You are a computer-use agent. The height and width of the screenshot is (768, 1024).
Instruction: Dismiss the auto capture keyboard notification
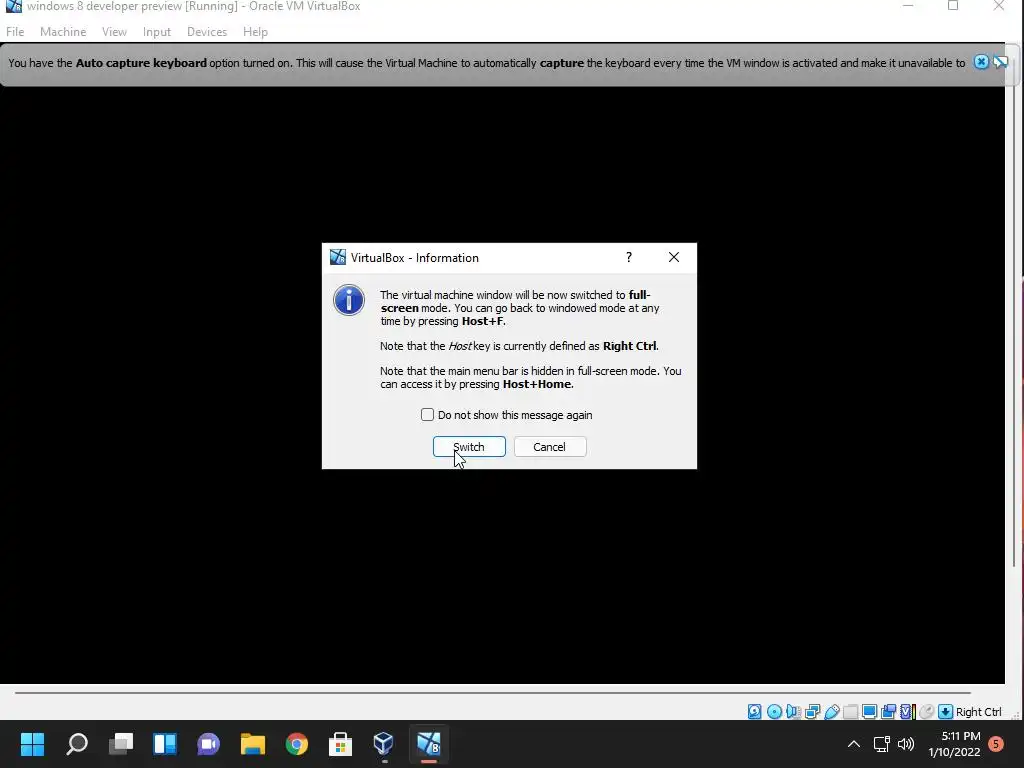(981, 62)
